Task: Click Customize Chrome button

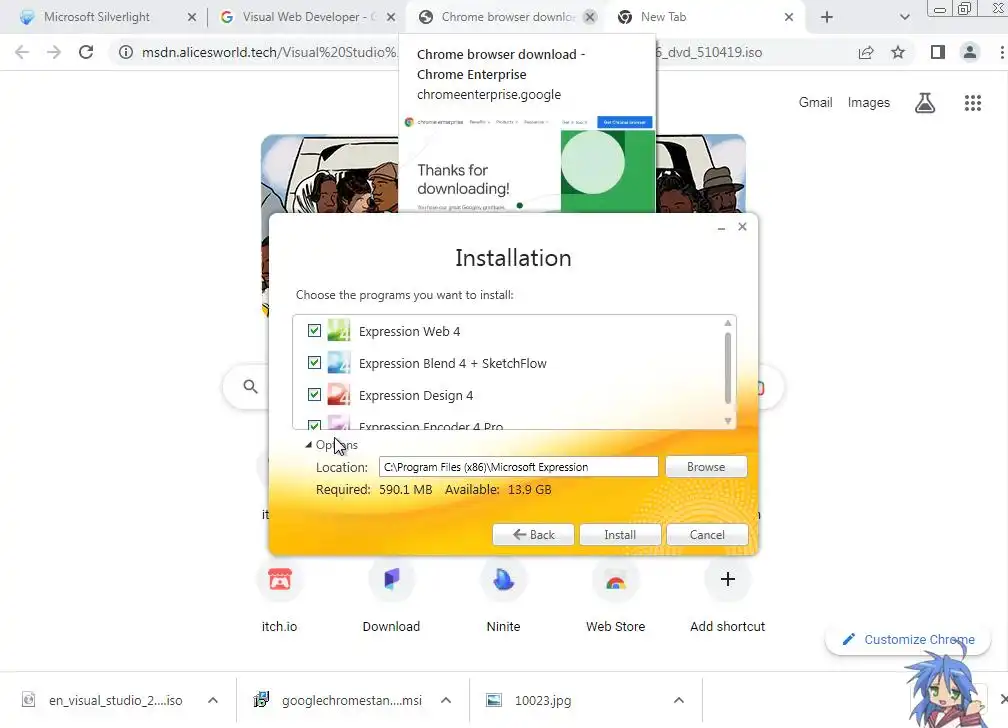Action: pyautogui.click(x=908, y=639)
